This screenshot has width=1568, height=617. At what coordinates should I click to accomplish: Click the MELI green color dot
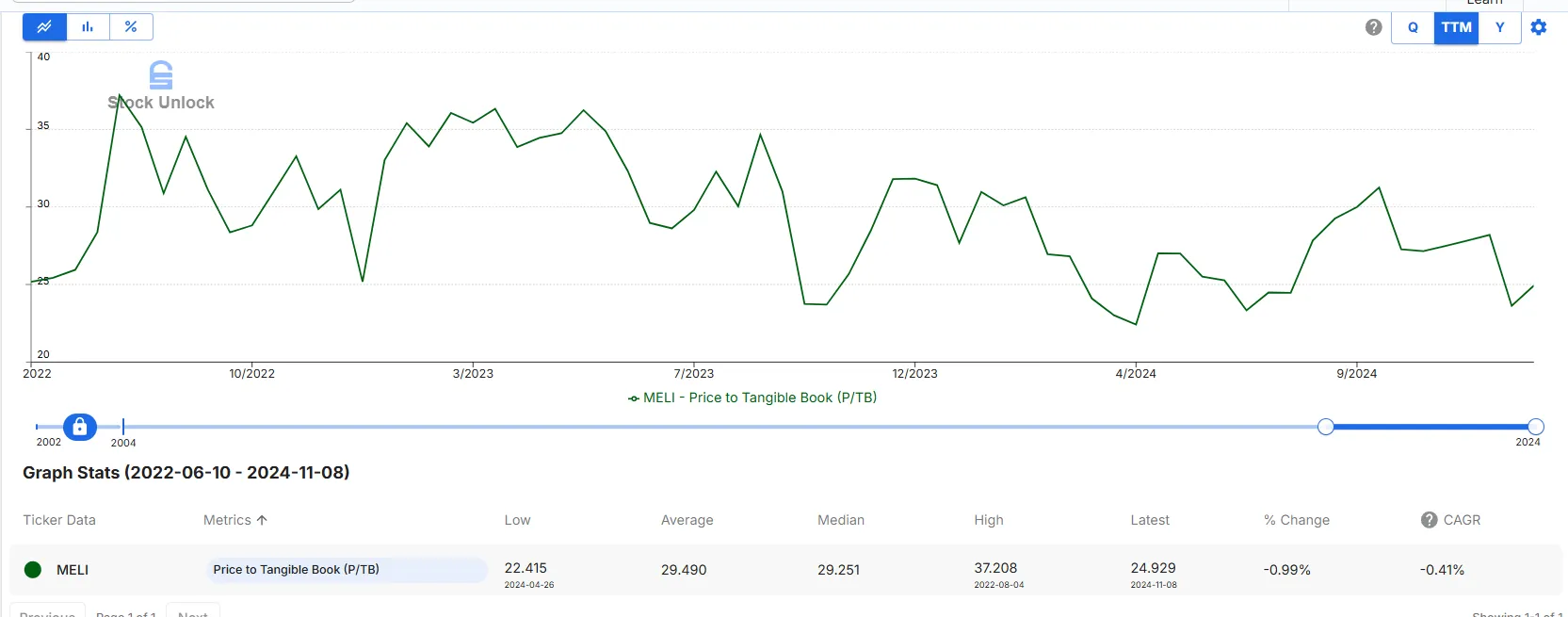click(33, 569)
